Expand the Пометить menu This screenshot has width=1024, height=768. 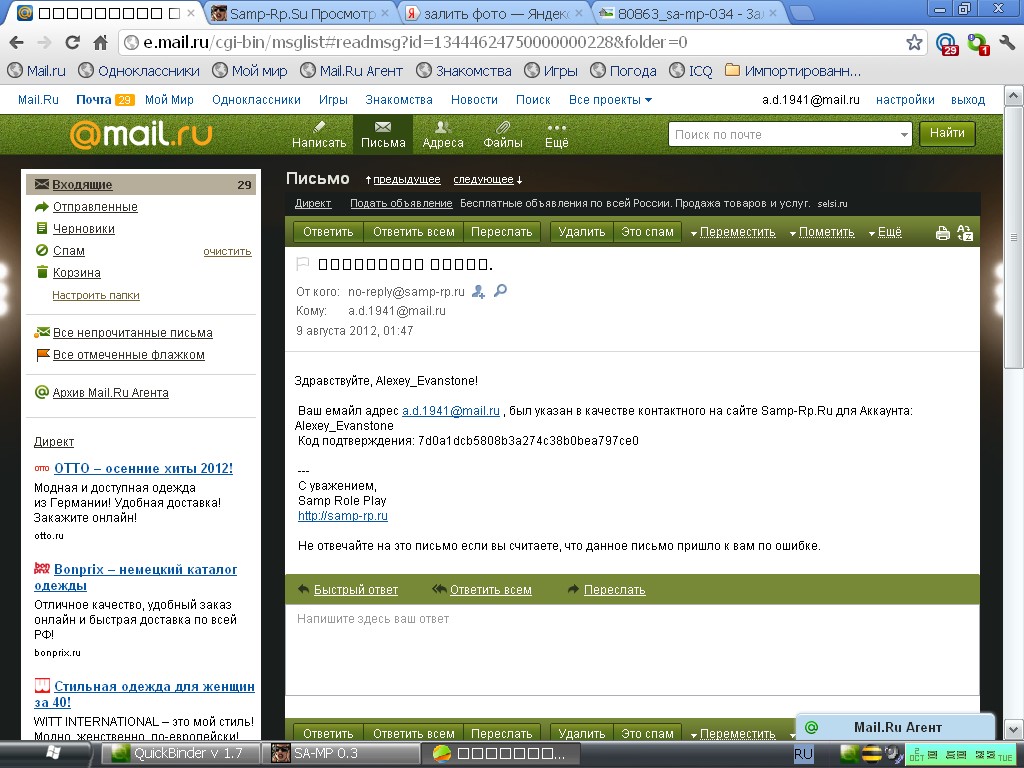(x=822, y=232)
